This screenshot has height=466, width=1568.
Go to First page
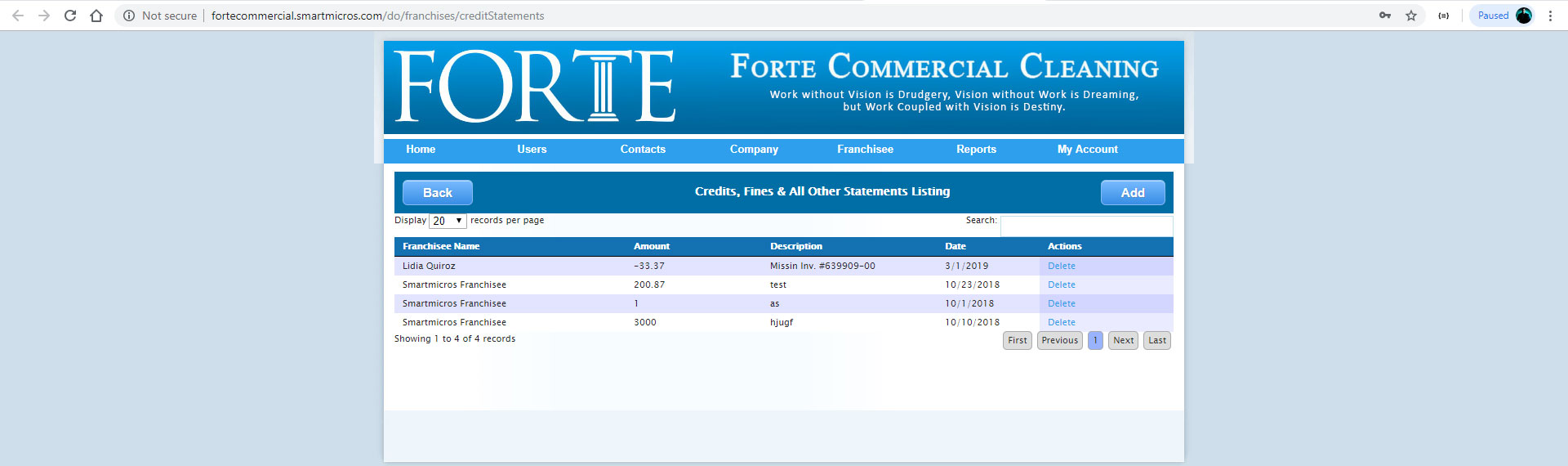click(1018, 340)
